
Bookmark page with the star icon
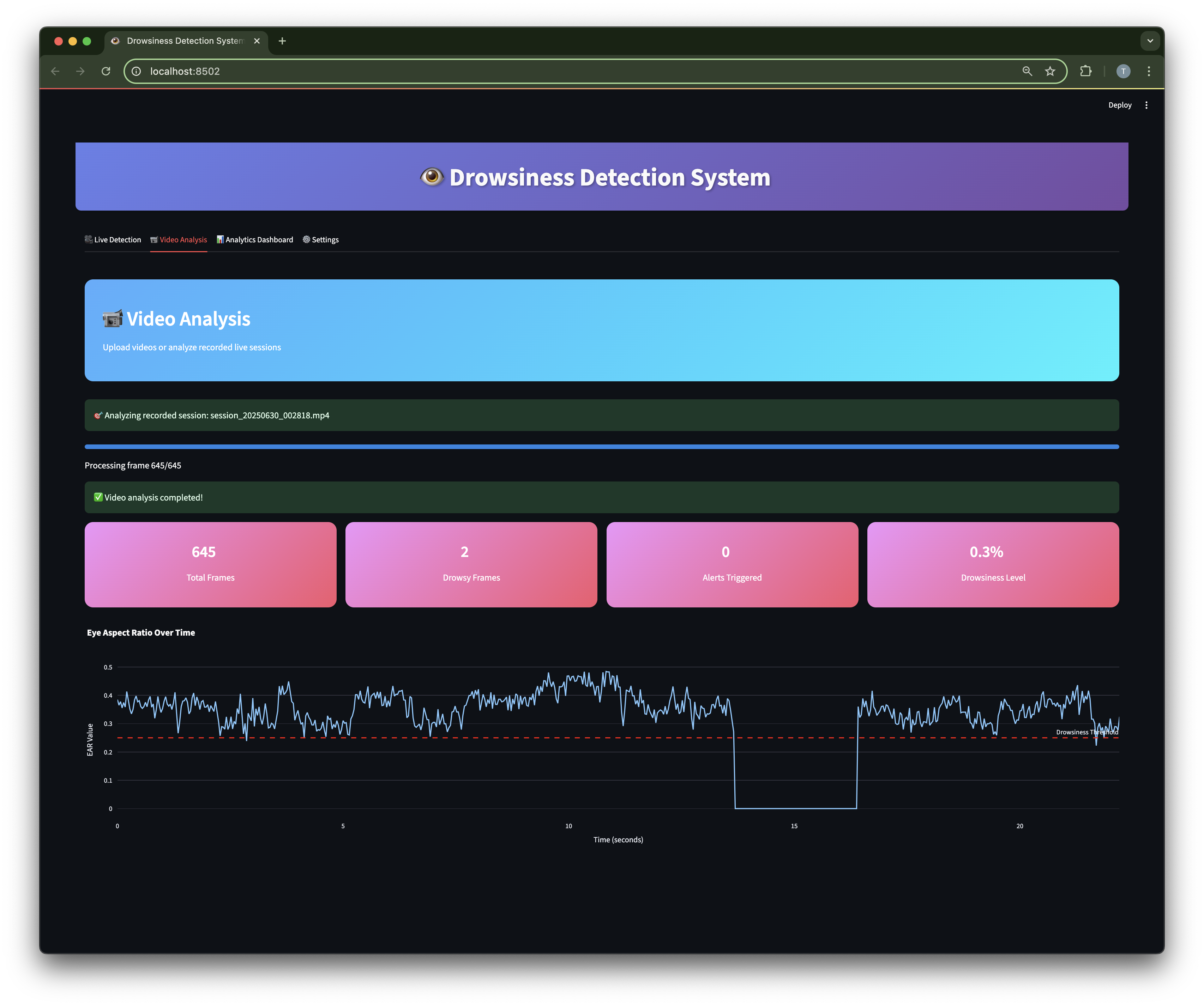pos(1050,71)
